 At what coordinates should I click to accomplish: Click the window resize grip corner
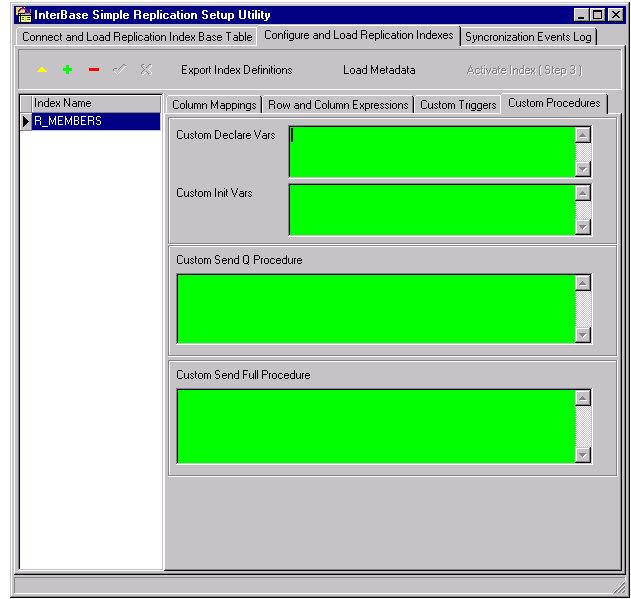click(620, 588)
